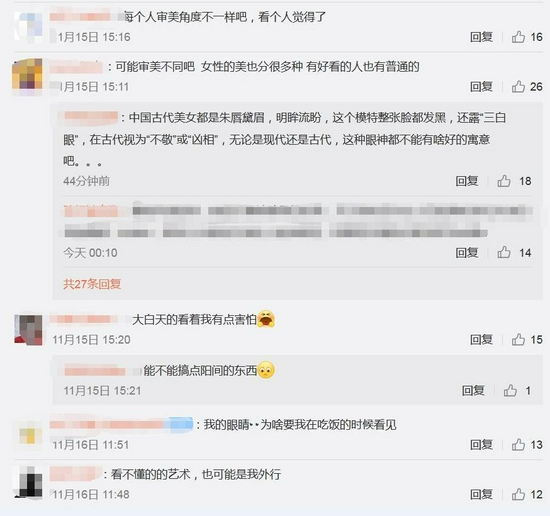Reply to the 每个人审美角度不一样吧 comment
The width and height of the screenshot is (550, 516).
(x=481, y=37)
